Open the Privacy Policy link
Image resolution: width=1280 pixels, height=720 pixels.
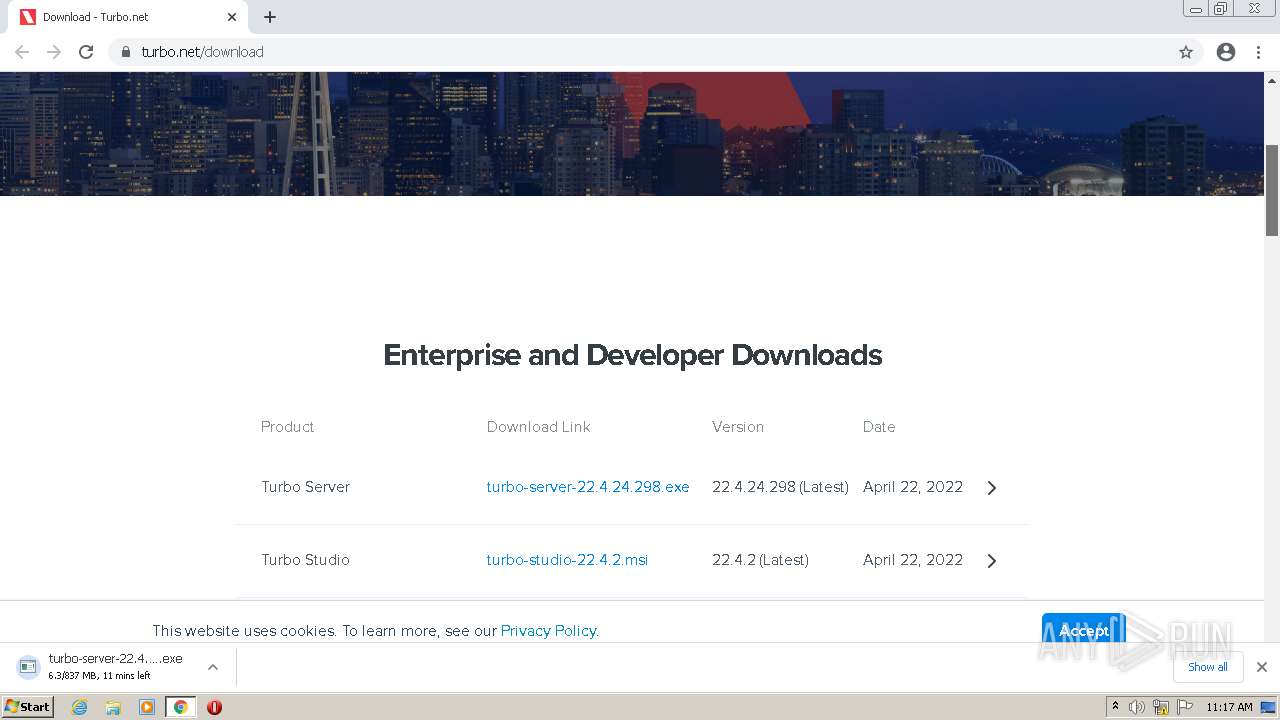tap(549, 631)
